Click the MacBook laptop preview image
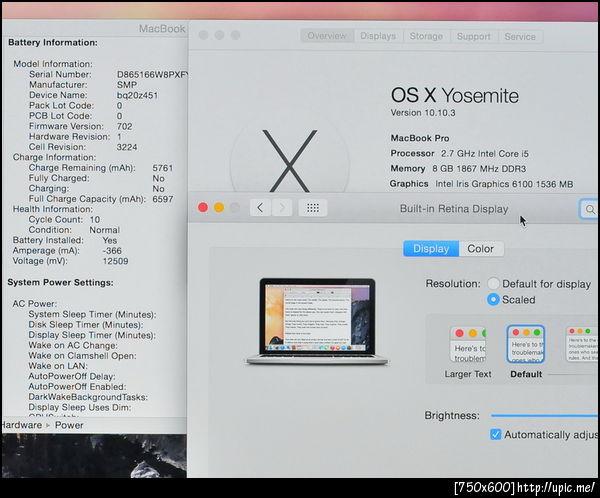600x498 pixels. coord(317,322)
